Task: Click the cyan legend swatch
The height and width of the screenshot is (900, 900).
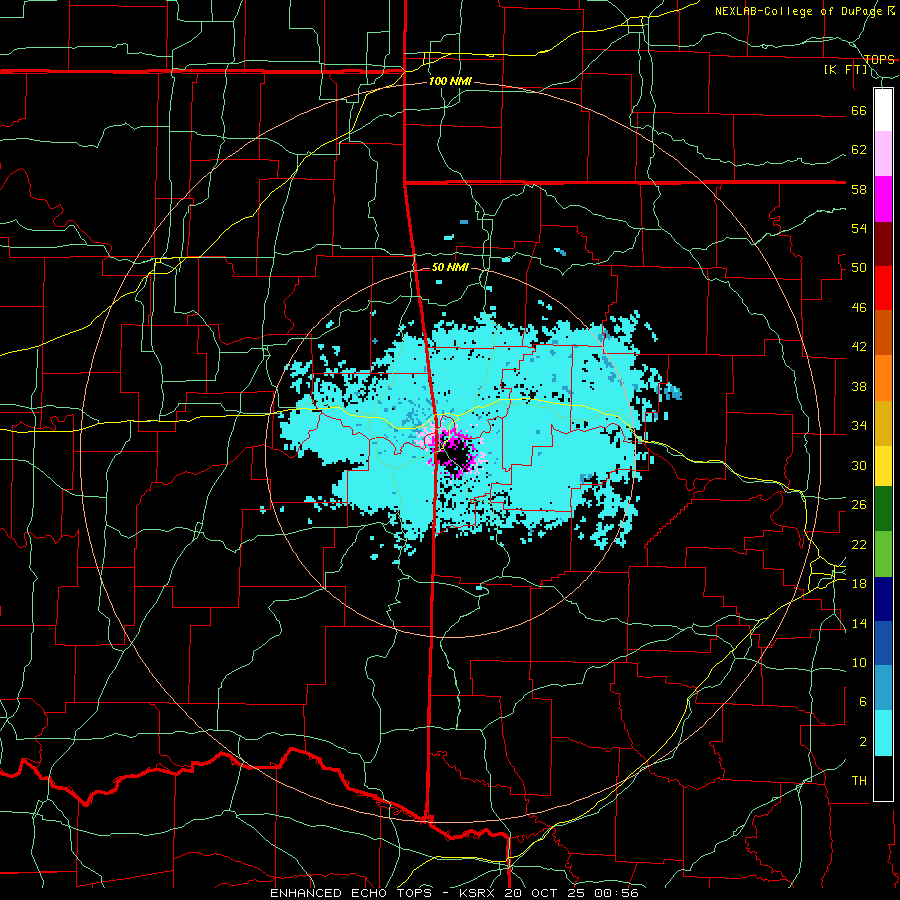Action: pos(883,733)
